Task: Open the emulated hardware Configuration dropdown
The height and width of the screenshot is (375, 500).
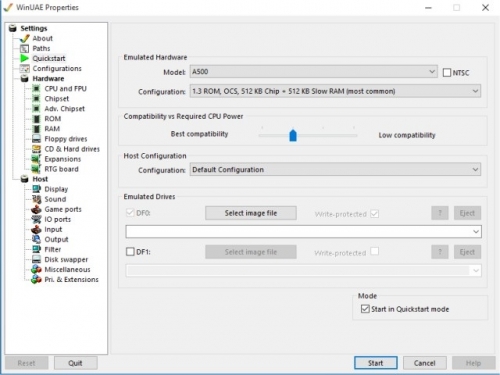Action: (335, 91)
